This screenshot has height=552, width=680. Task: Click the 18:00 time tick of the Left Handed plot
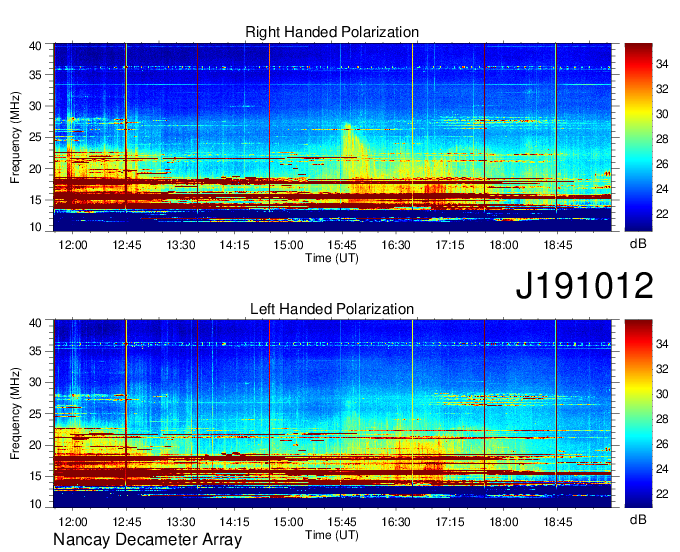[x=504, y=522]
